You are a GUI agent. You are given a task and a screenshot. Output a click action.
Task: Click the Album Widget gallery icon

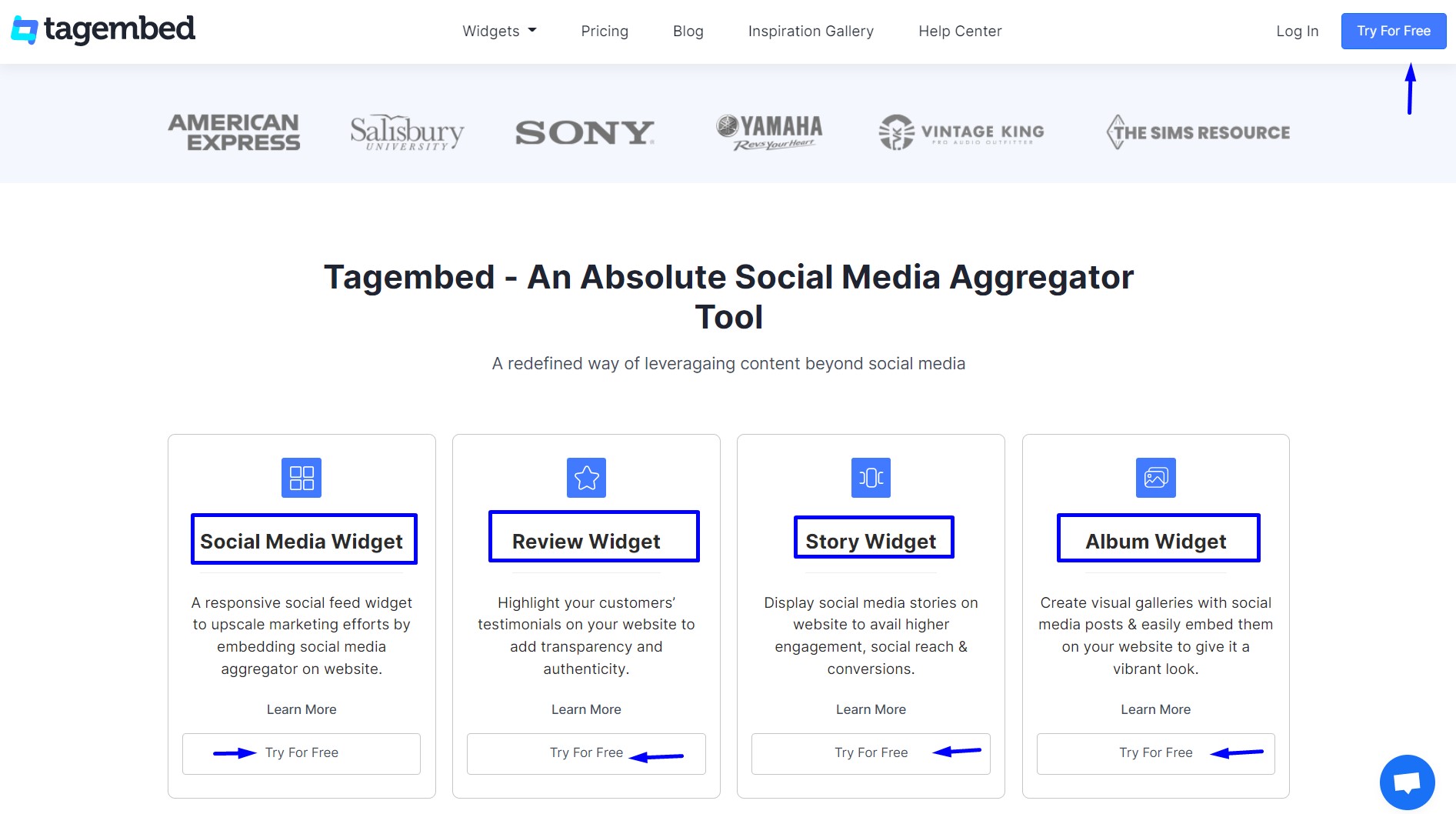(1156, 478)
